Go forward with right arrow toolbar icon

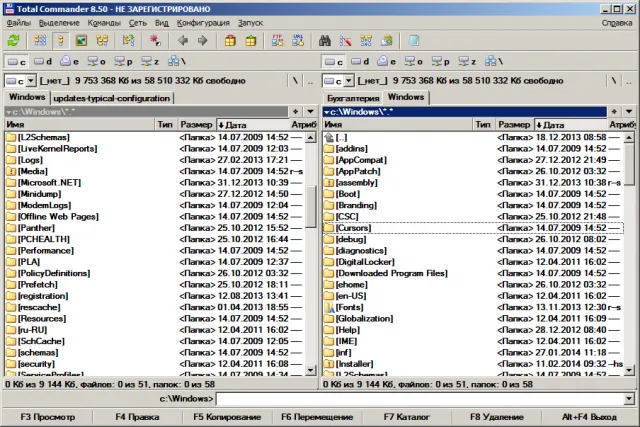pos(203,40)
